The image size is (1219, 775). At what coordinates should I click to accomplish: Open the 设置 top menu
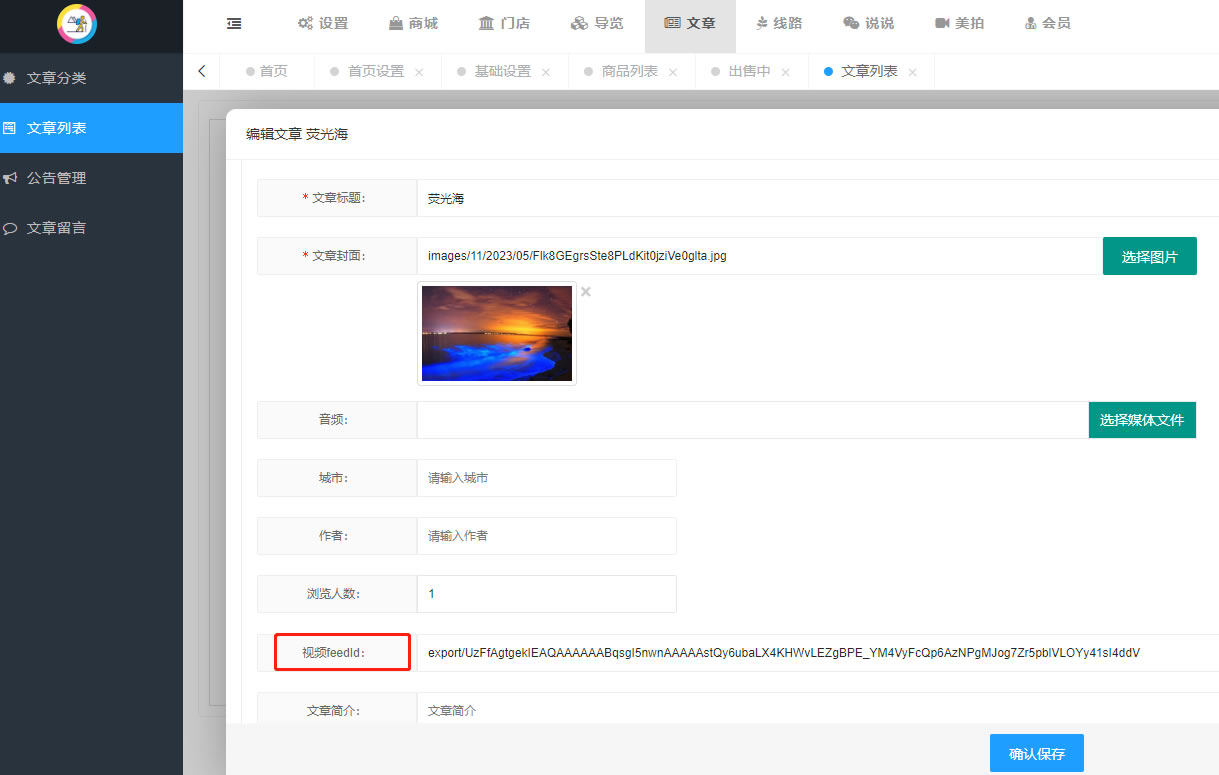click(x=323, y=23)
